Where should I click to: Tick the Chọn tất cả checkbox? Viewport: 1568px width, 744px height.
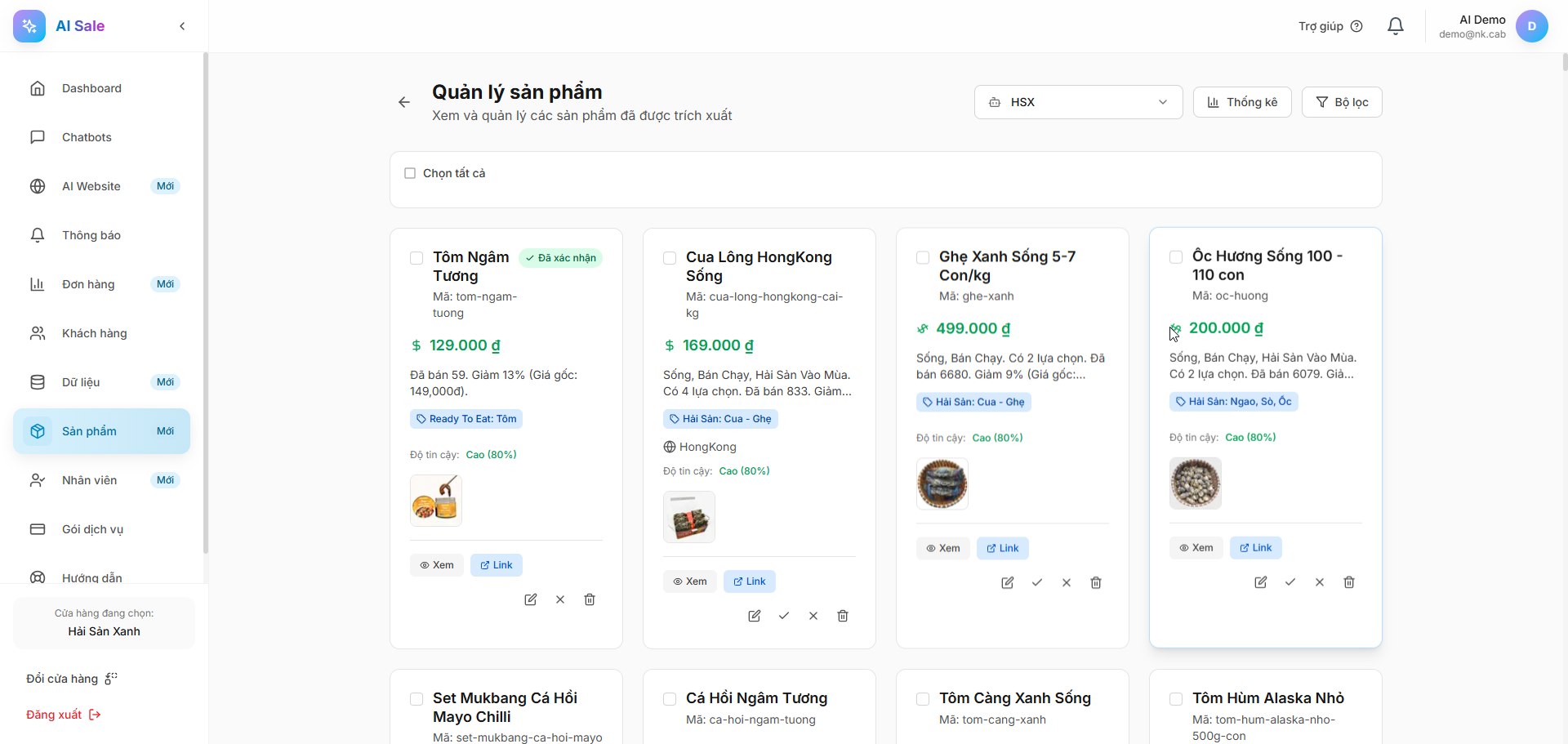(x=410, y=173)
